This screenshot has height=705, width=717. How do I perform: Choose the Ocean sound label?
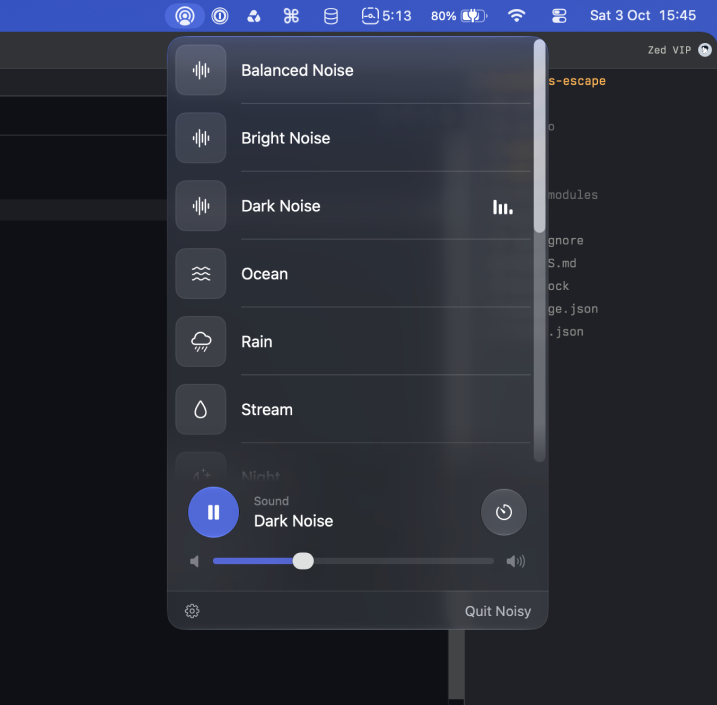265,274
